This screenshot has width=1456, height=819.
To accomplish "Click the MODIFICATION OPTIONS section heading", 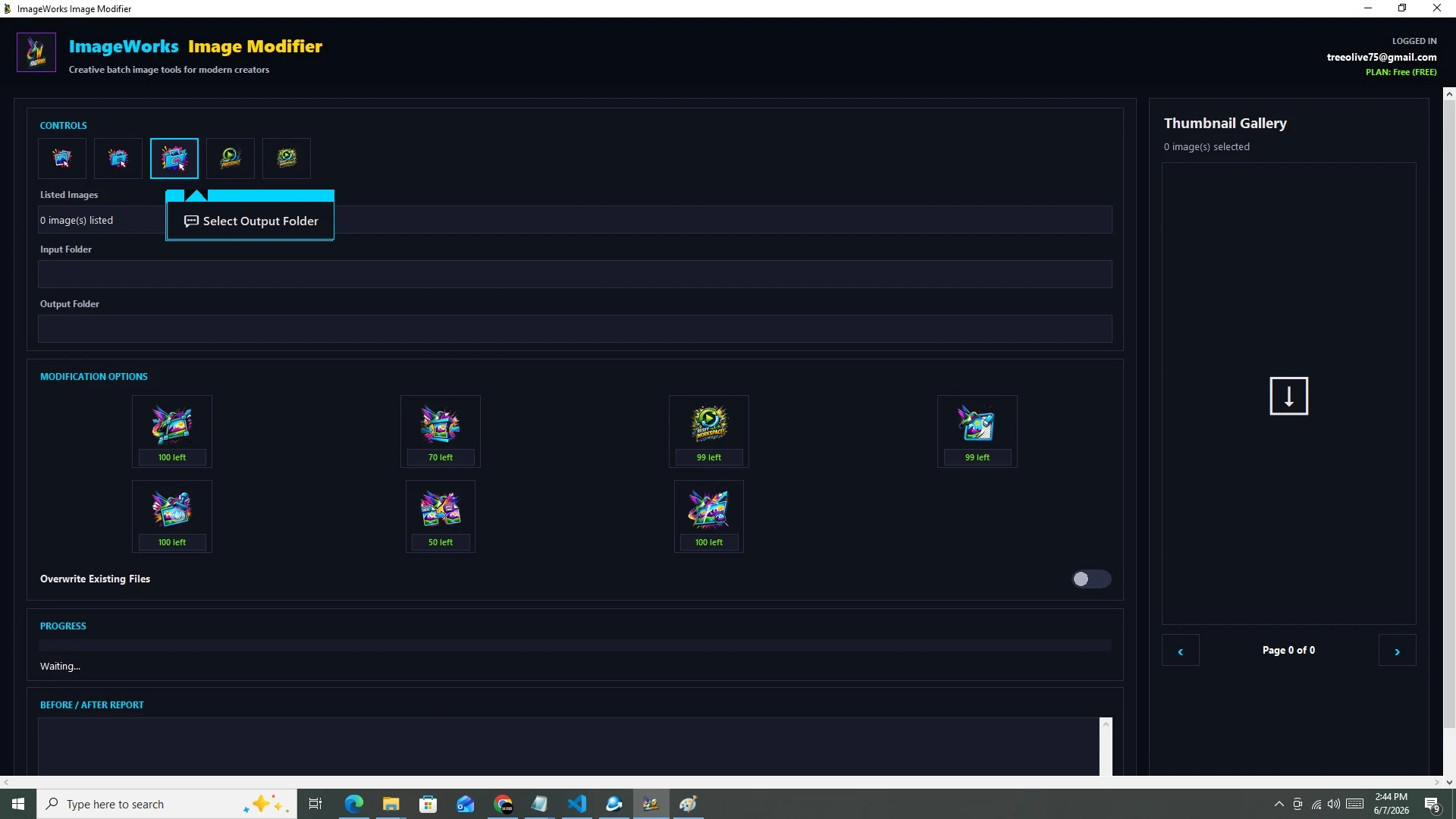I will tap(94, 377).
